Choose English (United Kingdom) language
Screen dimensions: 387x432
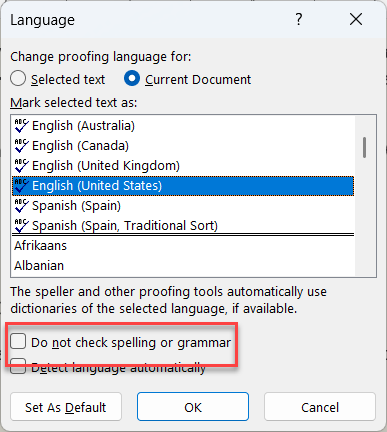(183, 166)
